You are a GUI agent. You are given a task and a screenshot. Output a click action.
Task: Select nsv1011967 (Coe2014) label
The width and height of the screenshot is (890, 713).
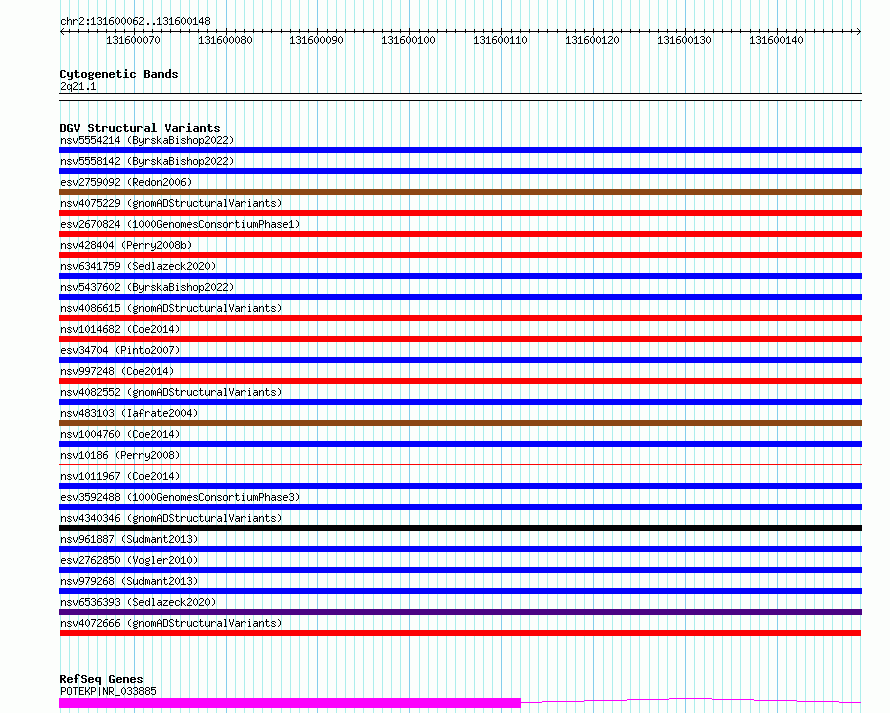coord(120,476)
